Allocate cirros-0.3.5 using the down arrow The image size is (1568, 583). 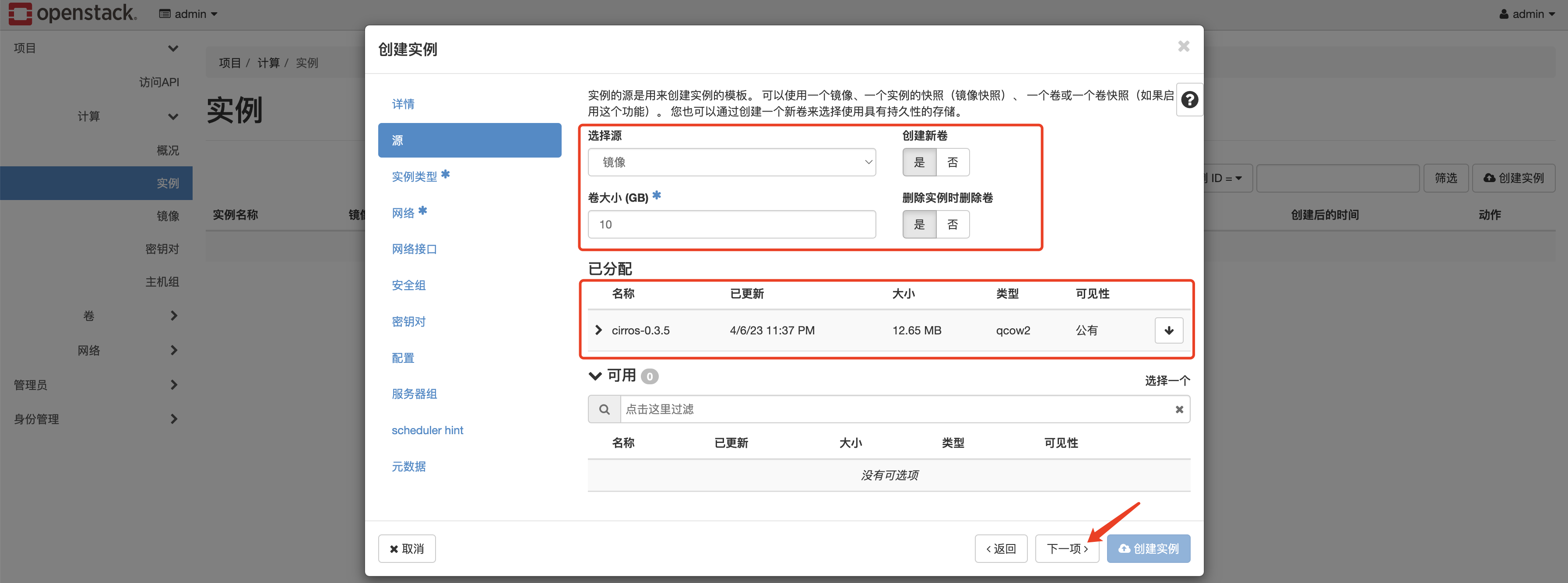[1169, 330]
